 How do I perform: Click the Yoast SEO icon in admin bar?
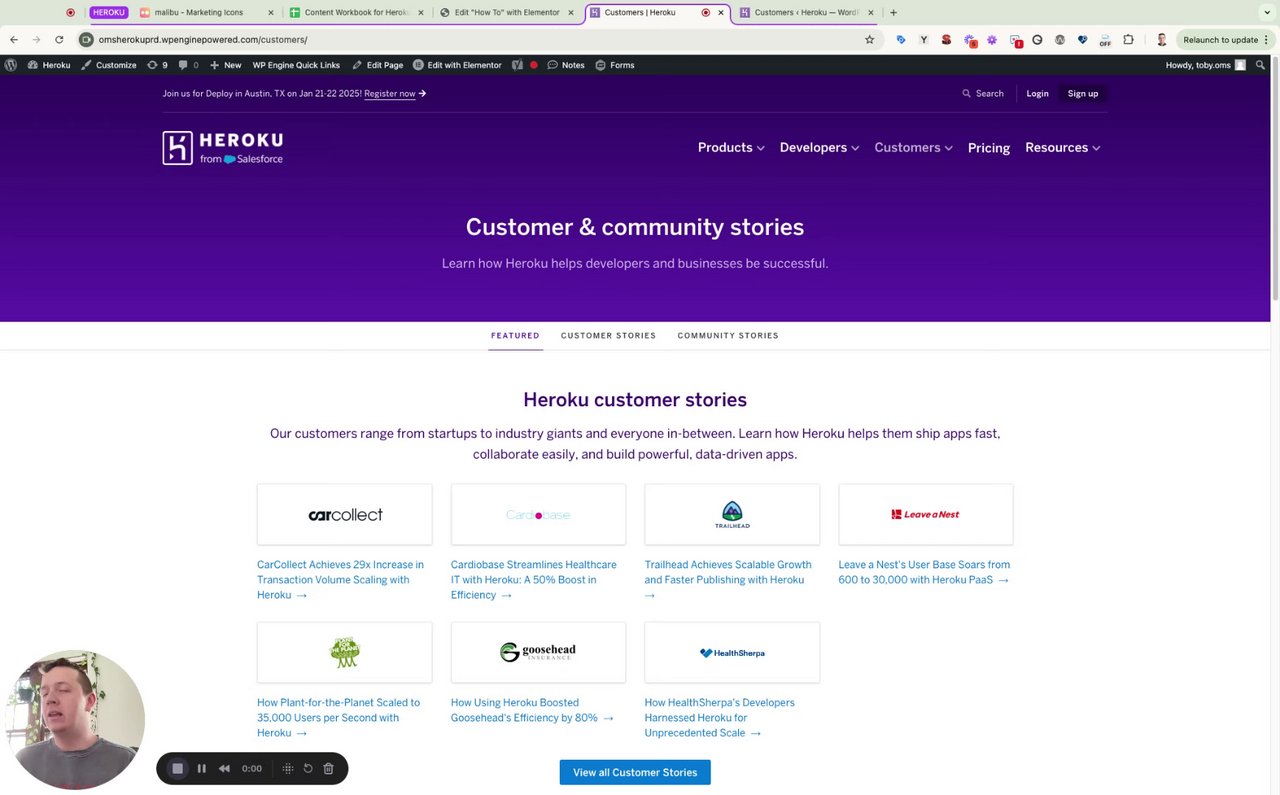pos(517,65)
